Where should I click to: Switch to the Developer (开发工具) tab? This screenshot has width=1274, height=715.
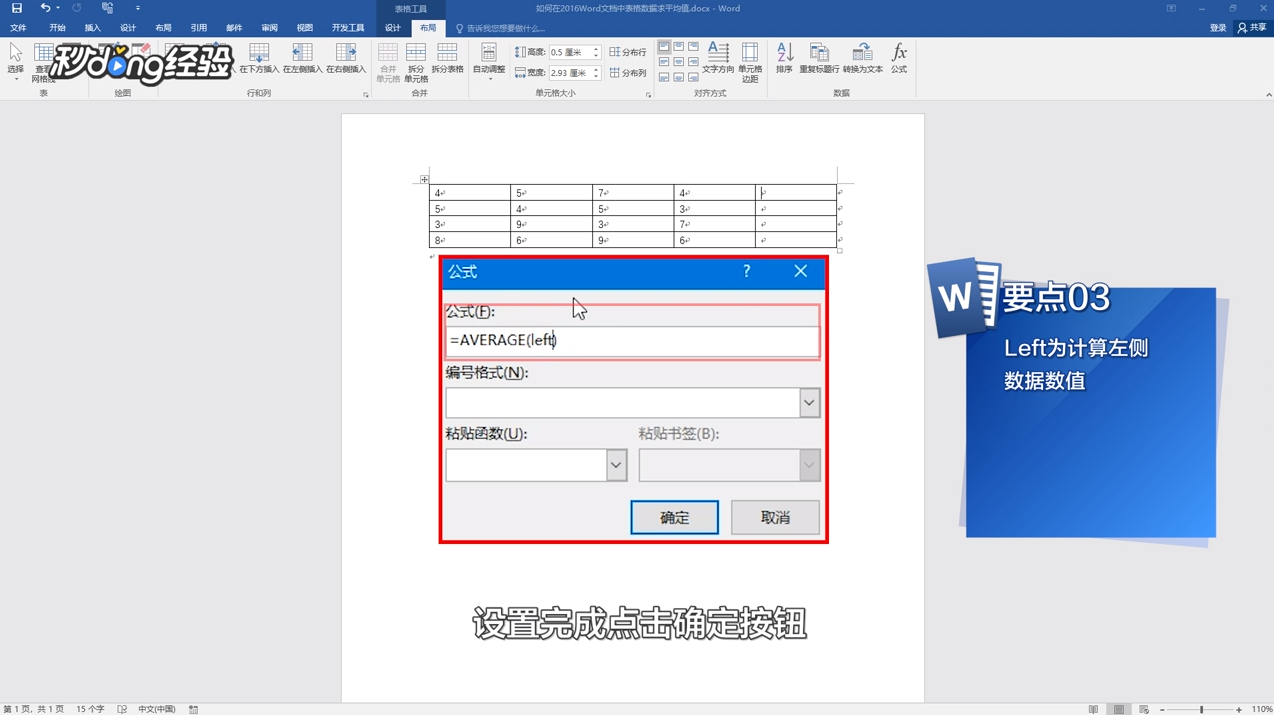[x=348, y=28]
